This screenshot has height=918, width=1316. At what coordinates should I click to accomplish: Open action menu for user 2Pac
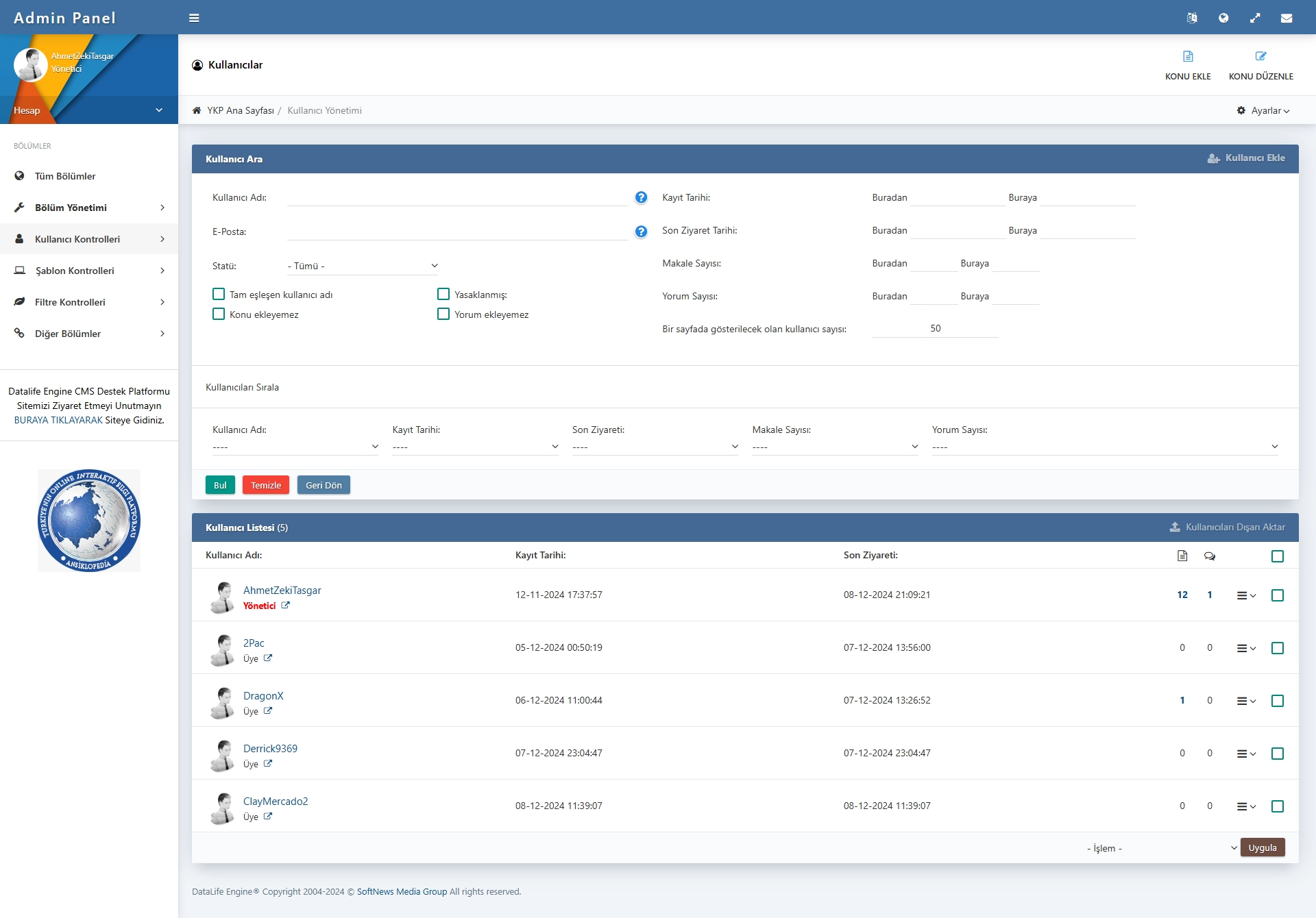[x=1245, y=648]
